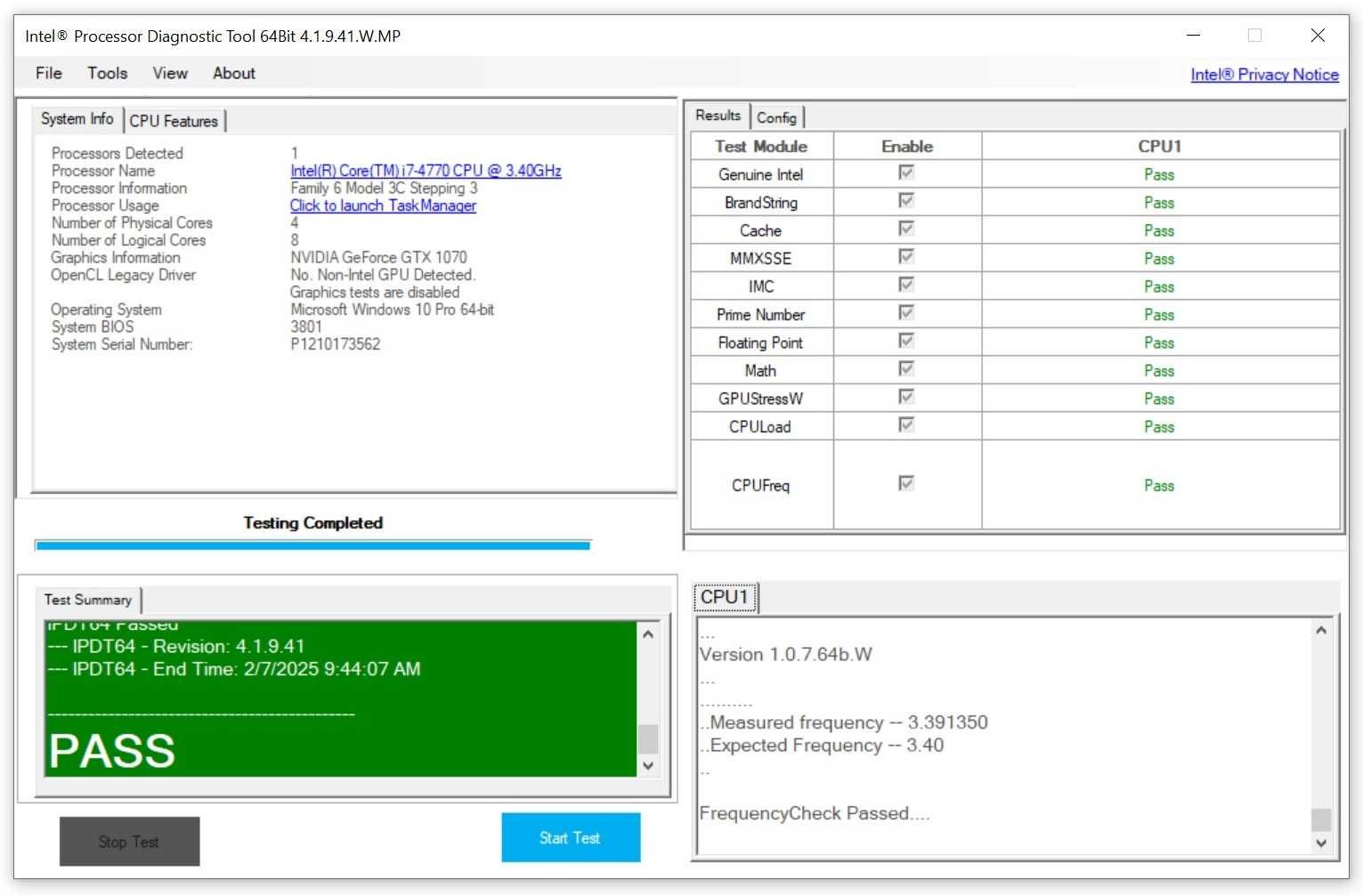This screenshot has height=896, width=1363.
Task: Click to launch Task Manager link
Action: point(383,206)
